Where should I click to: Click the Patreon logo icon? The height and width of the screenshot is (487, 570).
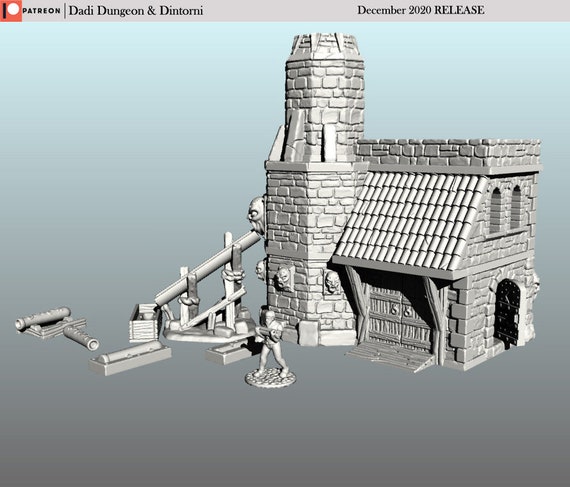(11, 11)
